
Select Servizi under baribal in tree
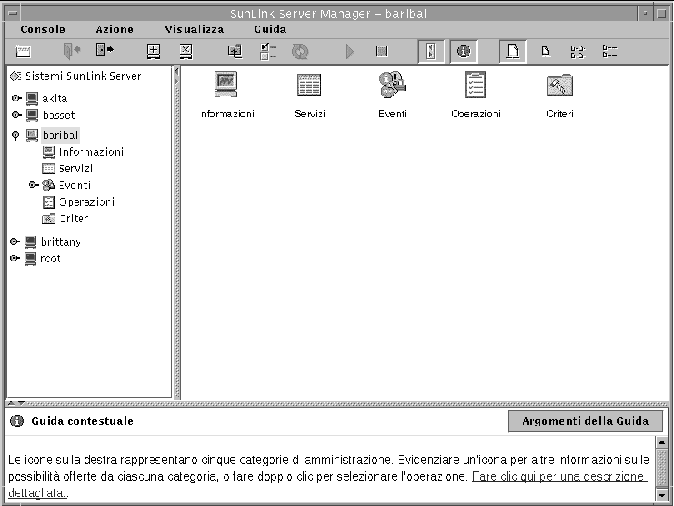tap(76, 168)
